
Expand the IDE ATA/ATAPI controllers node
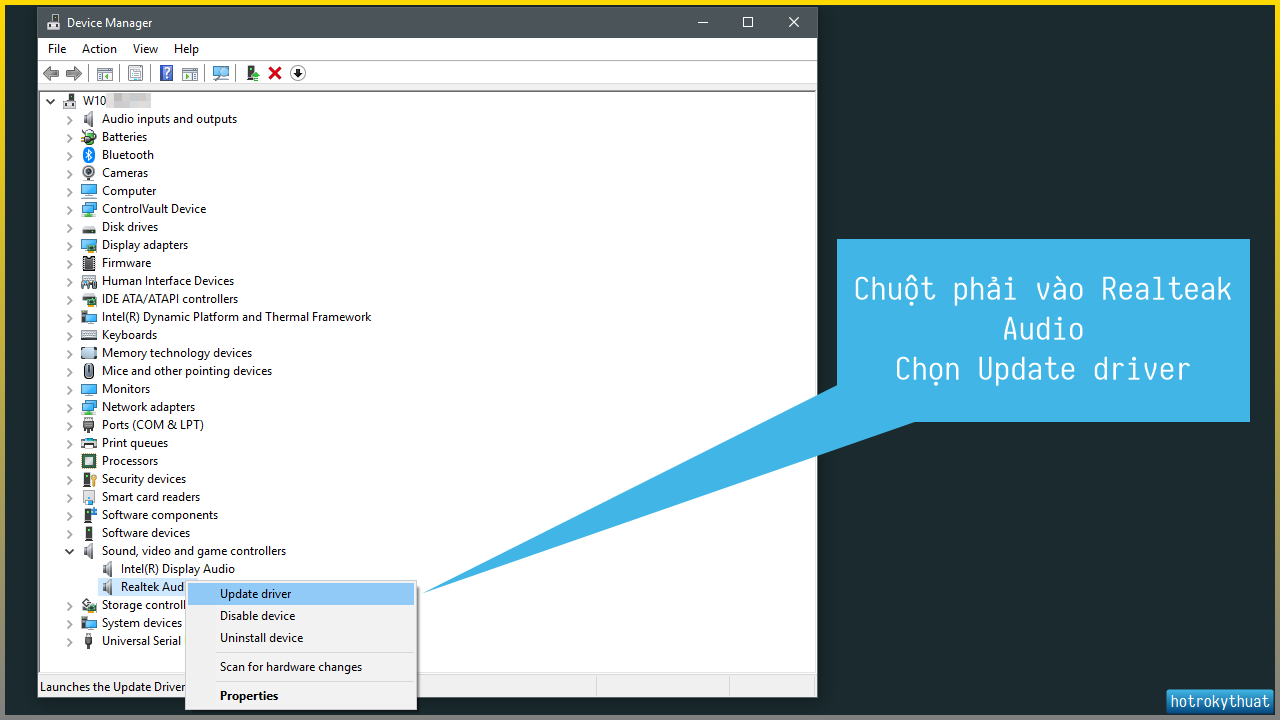point(70,299)
